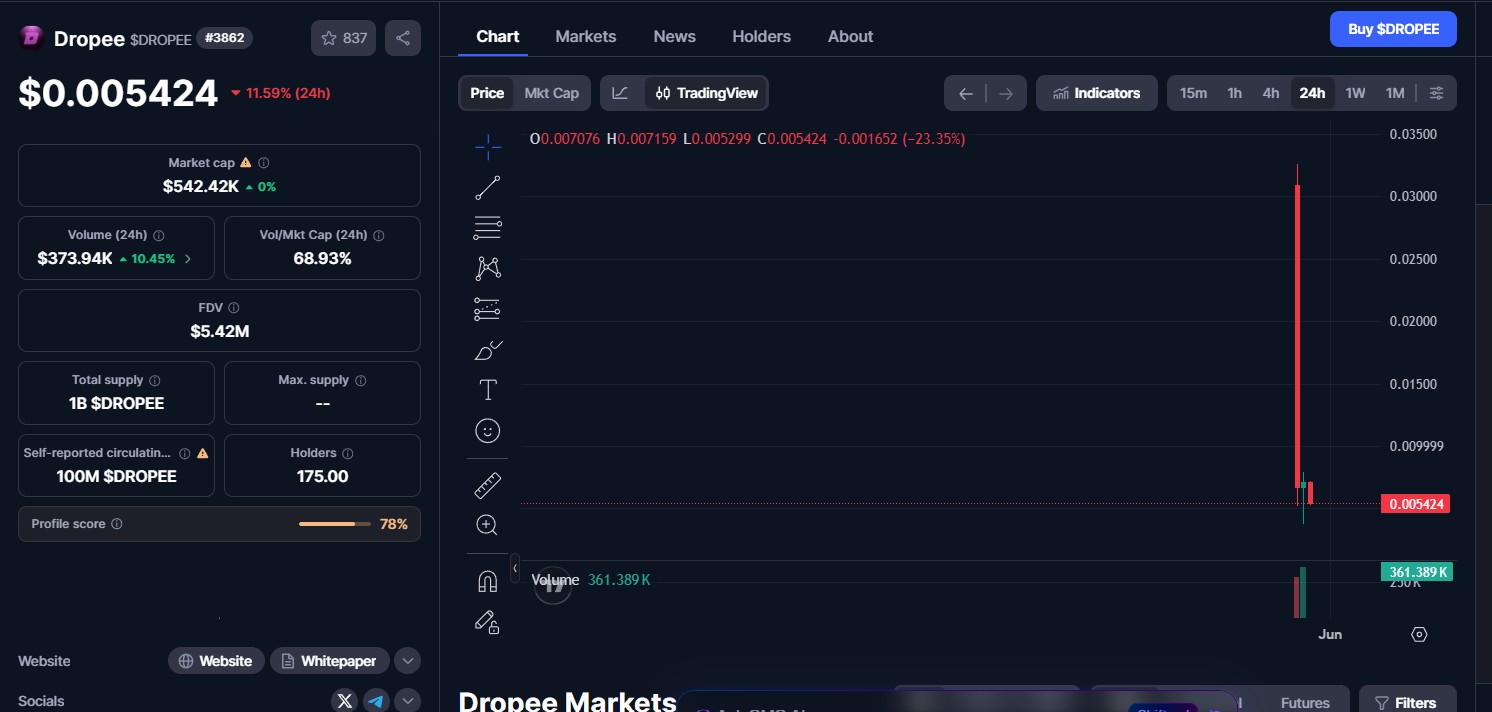Activate the chart zoom-in tool
Image resolution: width=1492 pixels, height=712 pixels.
click(x=488, y=525)
